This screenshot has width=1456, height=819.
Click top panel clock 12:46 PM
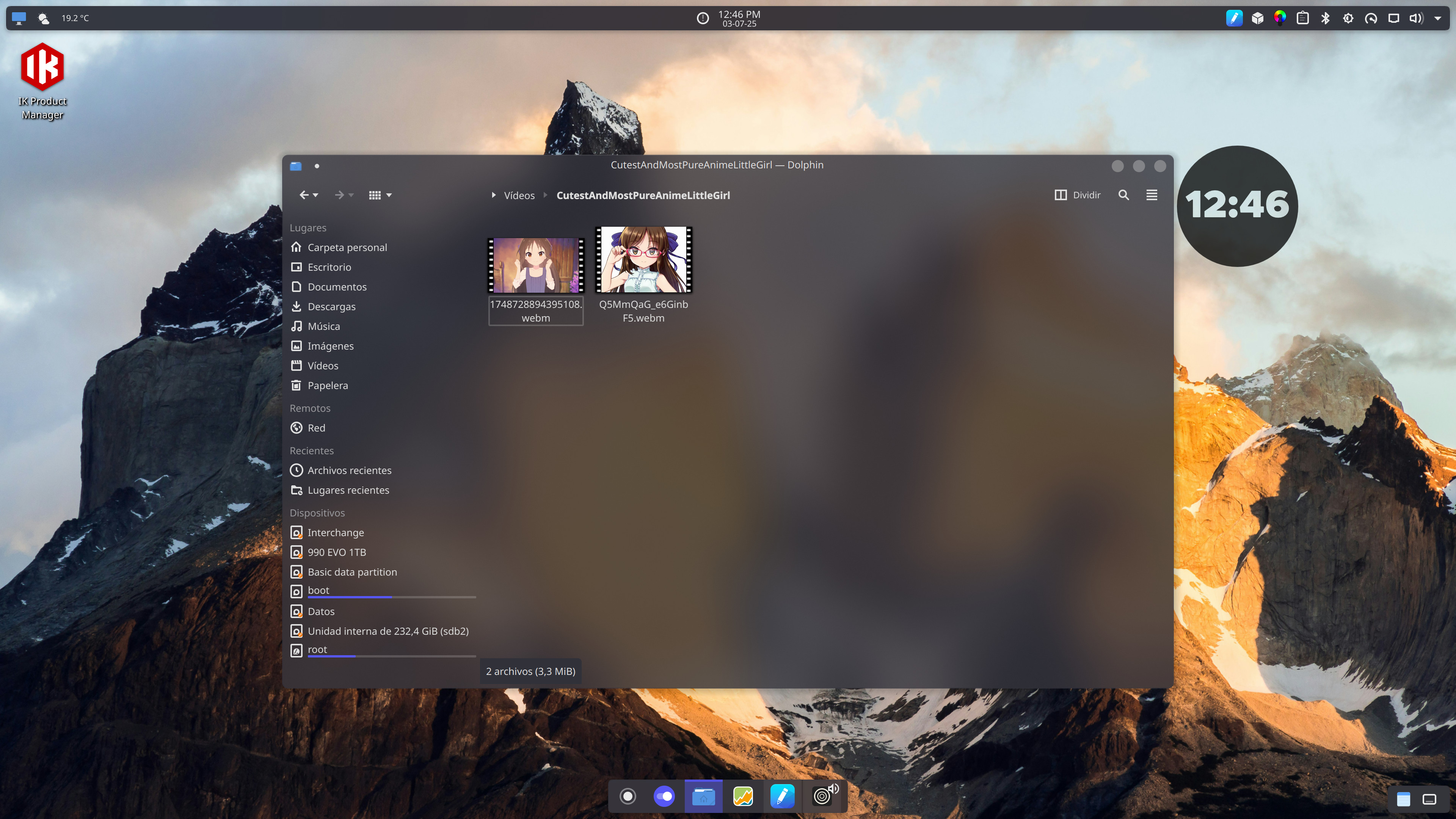tap(739, 18)
